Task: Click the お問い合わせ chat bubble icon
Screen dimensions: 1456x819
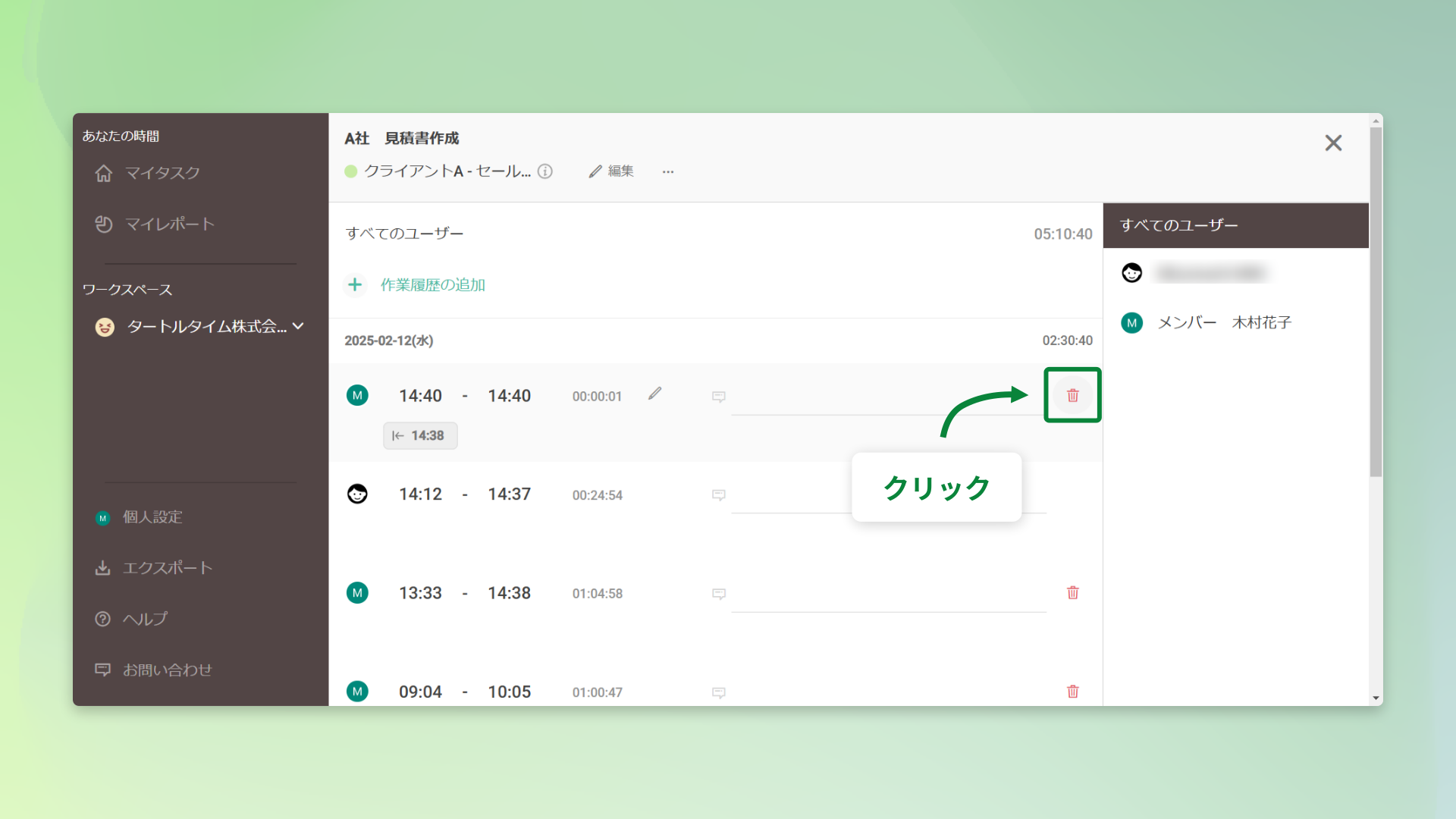Action: tap(104, 670)
